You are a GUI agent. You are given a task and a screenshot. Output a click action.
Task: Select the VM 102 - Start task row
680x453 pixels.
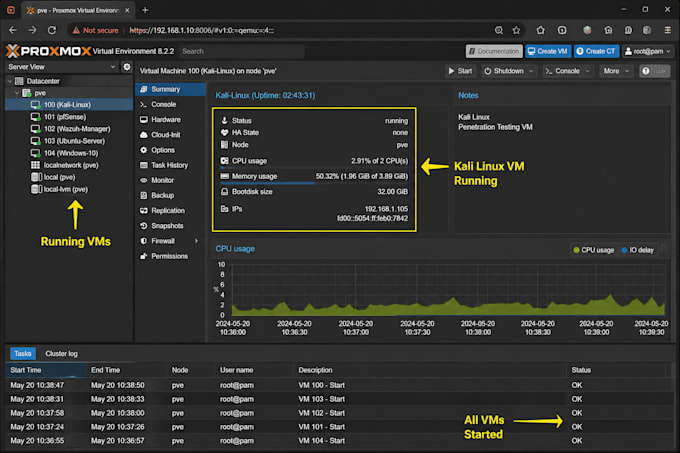point(340,413)
